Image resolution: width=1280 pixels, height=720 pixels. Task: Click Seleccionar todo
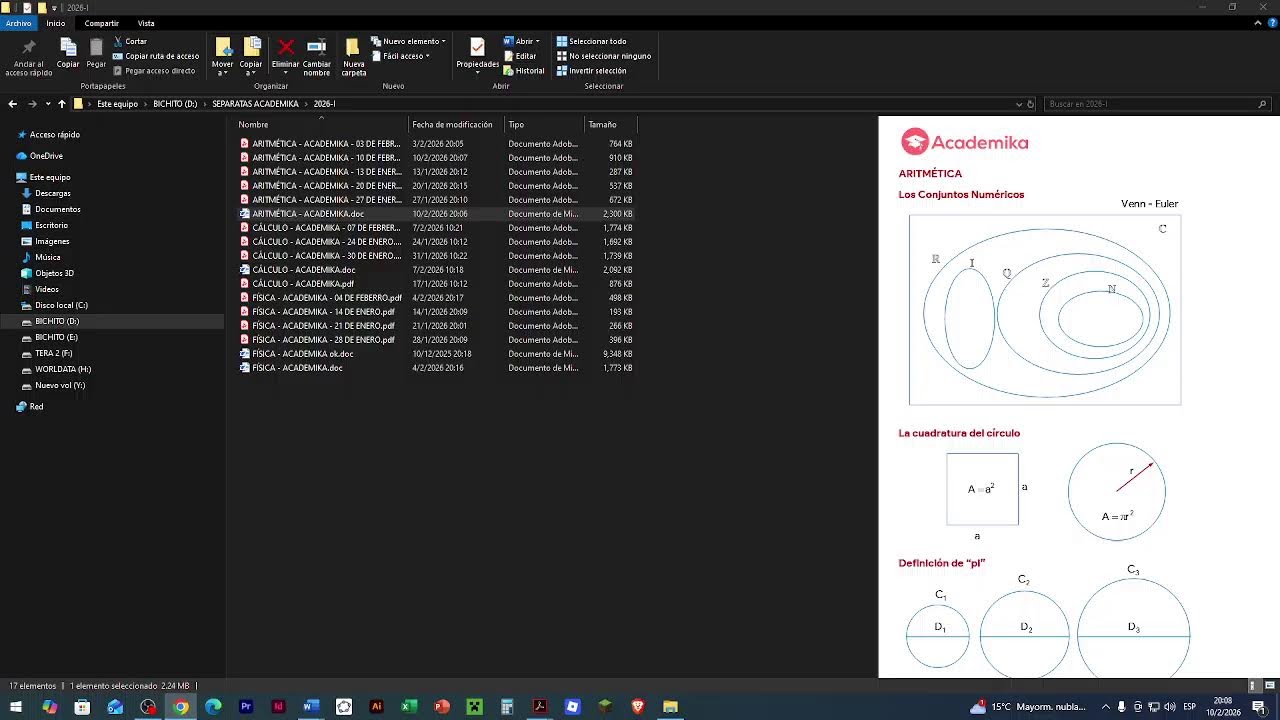pos(591,41)
